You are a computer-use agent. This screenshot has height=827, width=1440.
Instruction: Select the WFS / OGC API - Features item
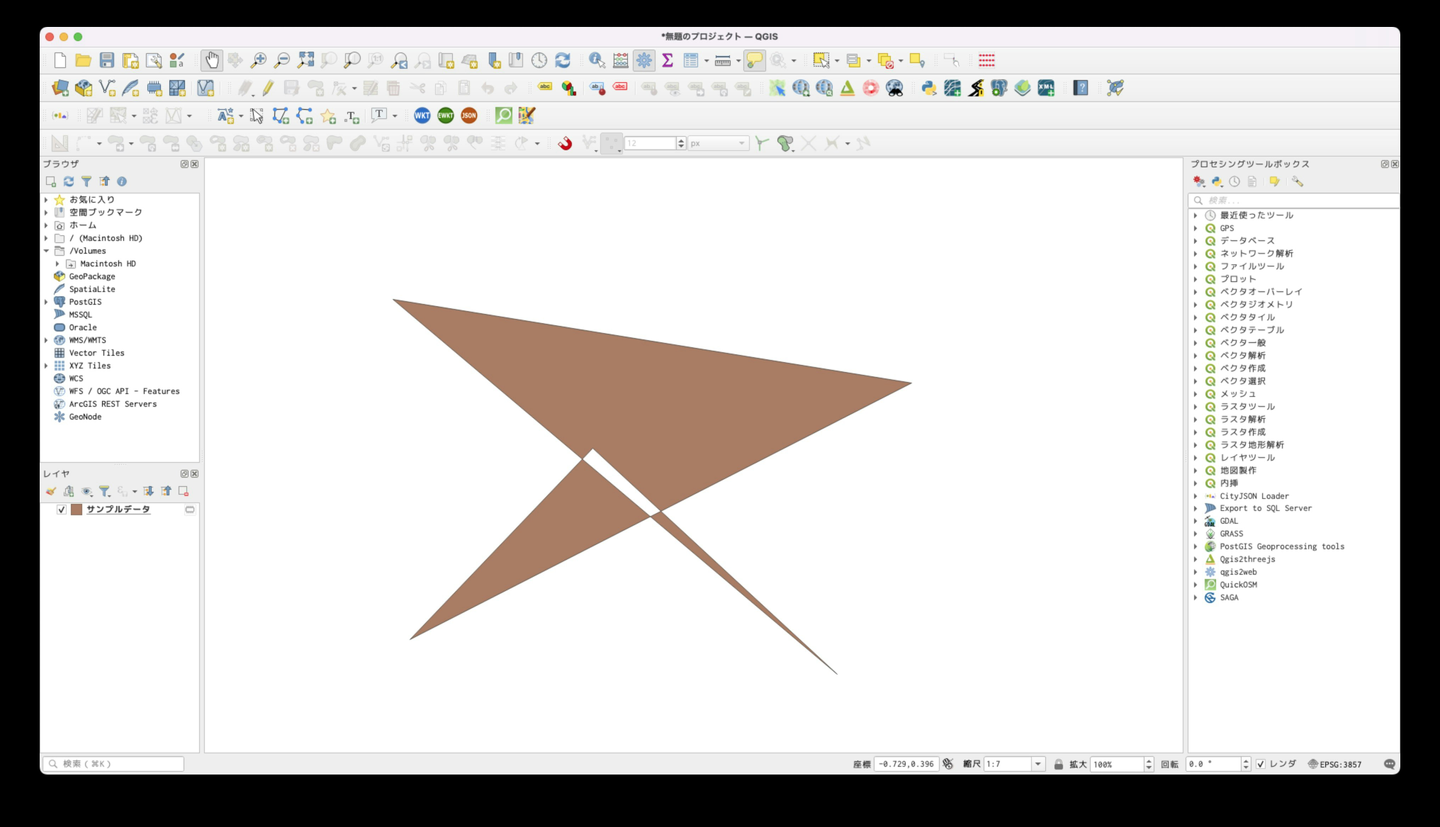coord(124,391)
